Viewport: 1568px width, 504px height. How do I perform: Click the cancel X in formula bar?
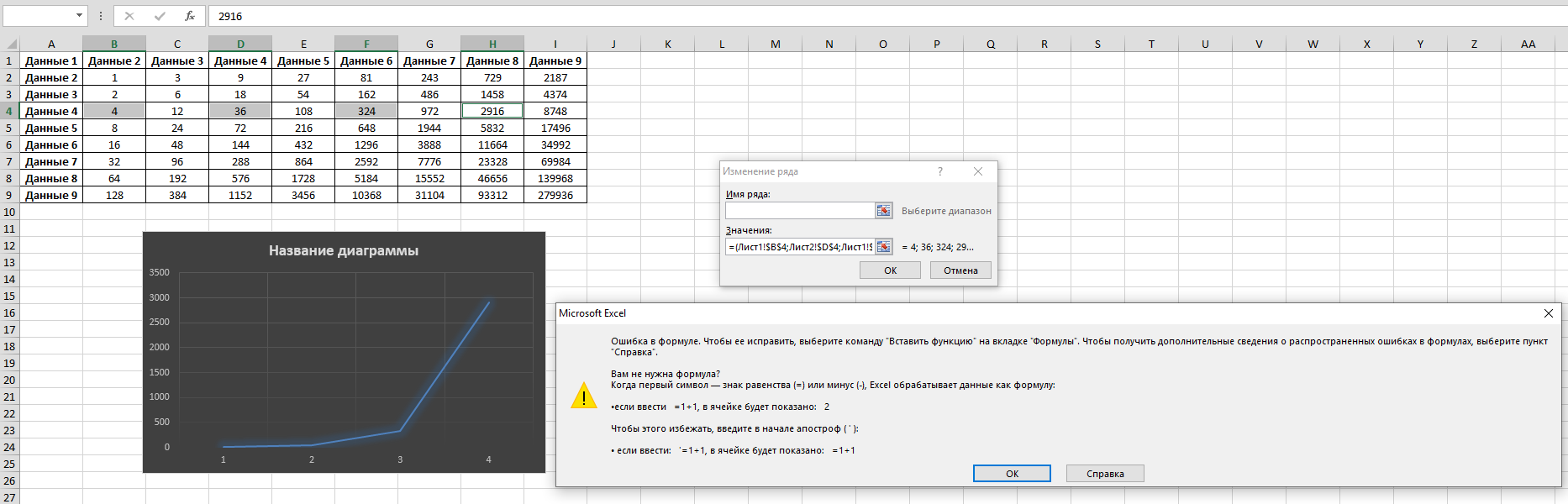click(x=129, y=16)
